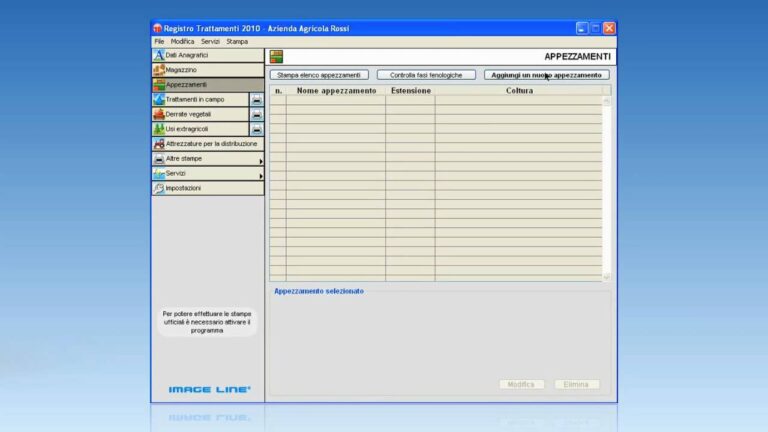Open the File menu
Image resolution: width=768 pixels, height=432 pixels.
(x=159, y=42)
